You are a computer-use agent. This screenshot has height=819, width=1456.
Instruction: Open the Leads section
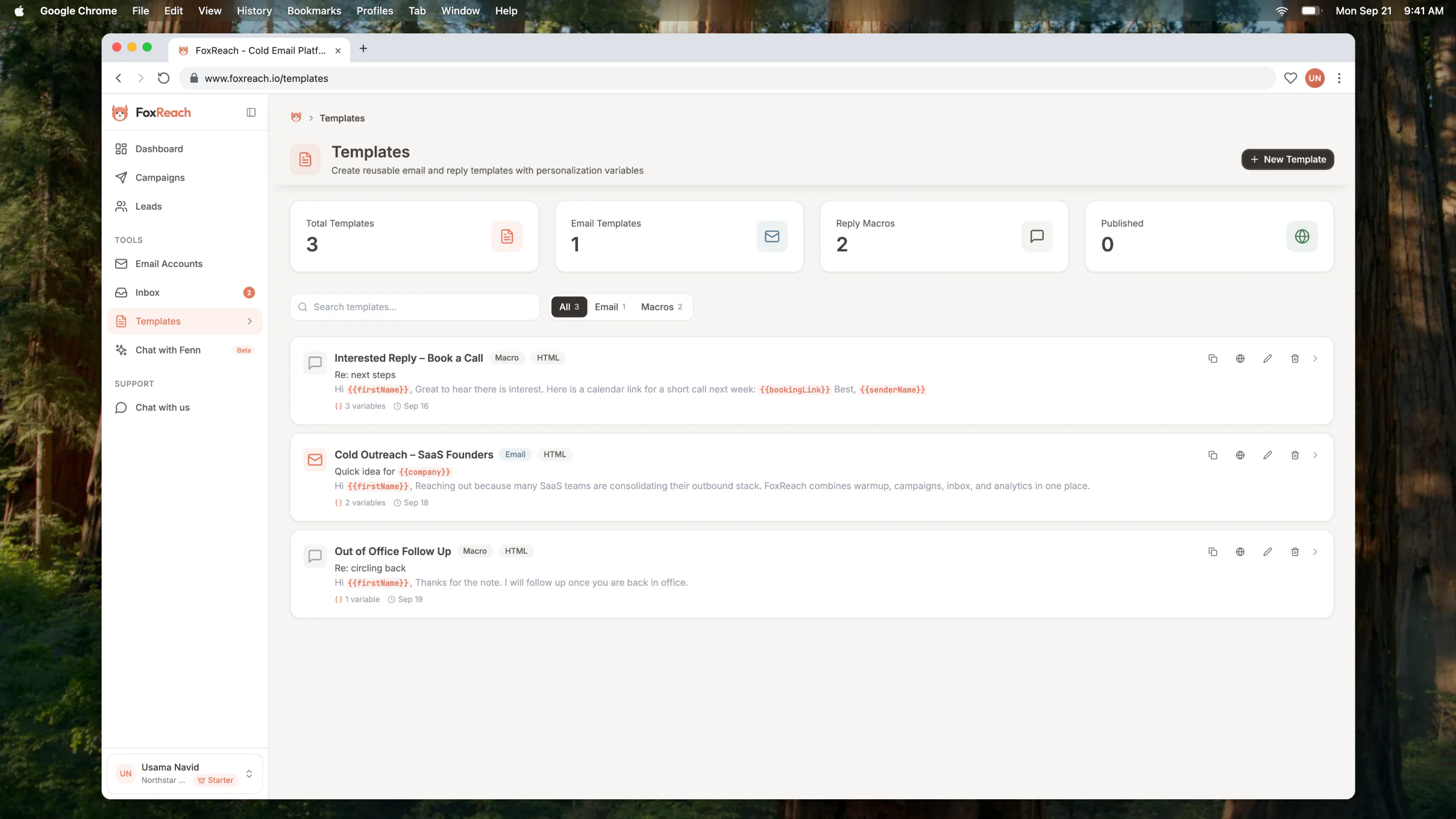tap(185, 206)
